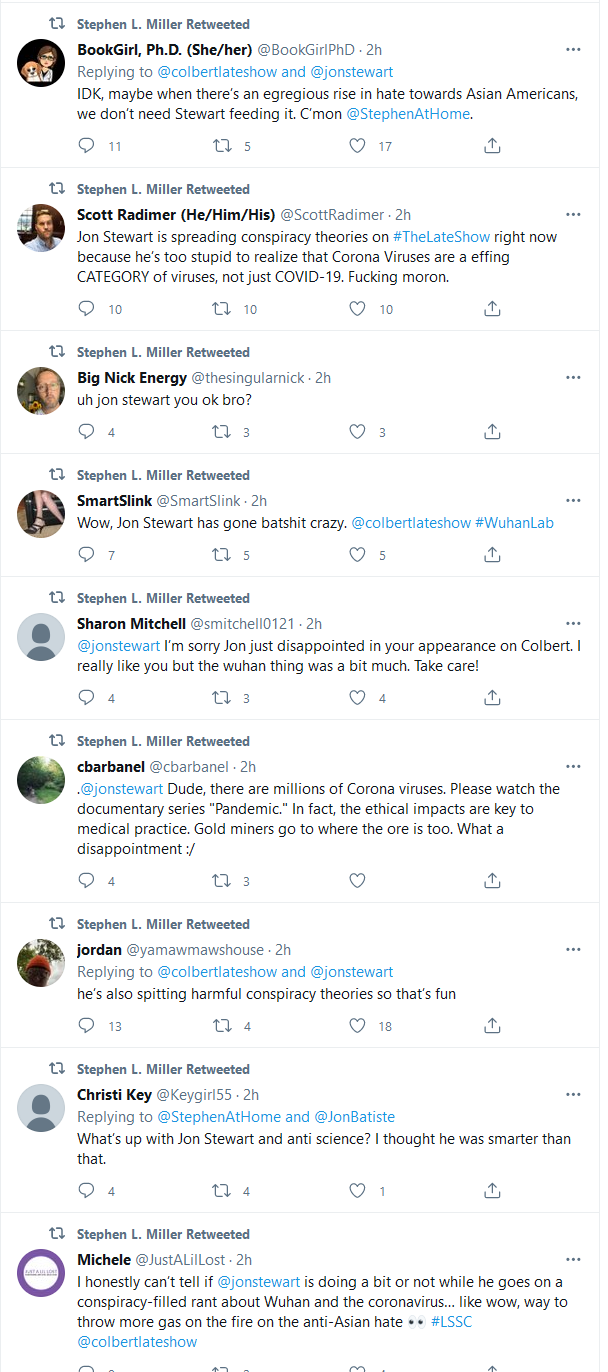Image resolution: width=608 pixels, height=1372 pixels.
Task: Click jordan's avatar image
Action: tap(41, 963)
